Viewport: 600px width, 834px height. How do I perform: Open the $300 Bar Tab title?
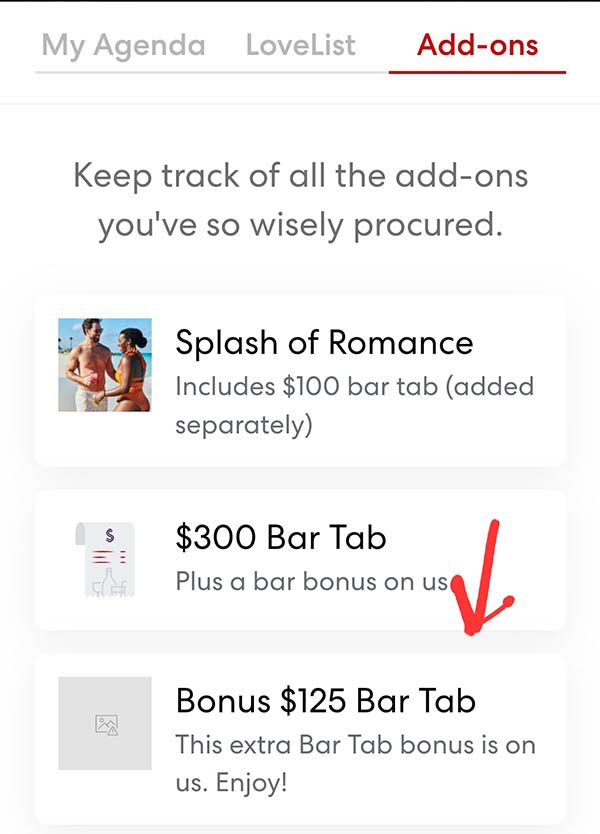[x=281, y=537]
